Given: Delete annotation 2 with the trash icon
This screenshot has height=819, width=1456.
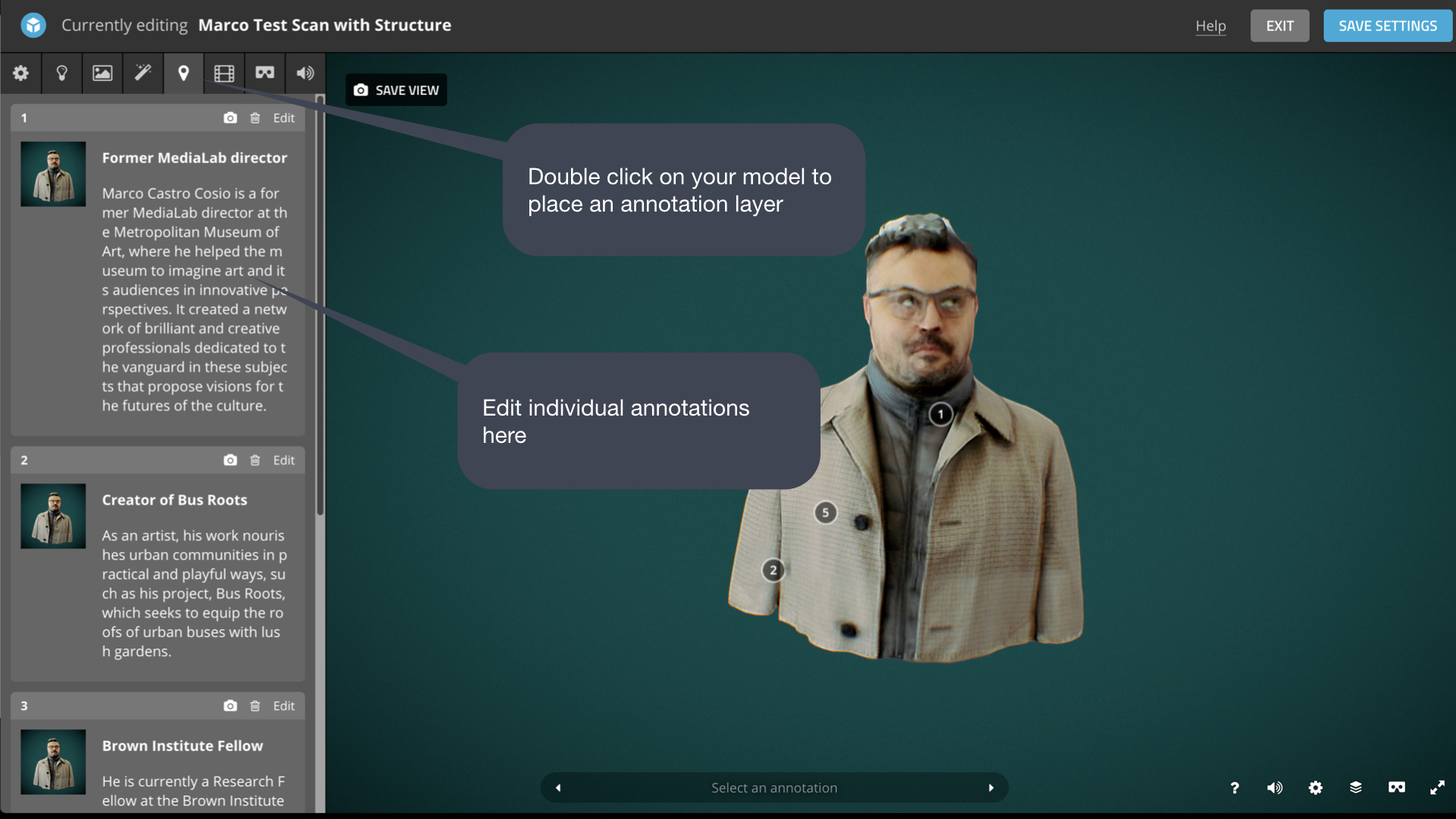Looking at the screenshot, I should [256, 460].
